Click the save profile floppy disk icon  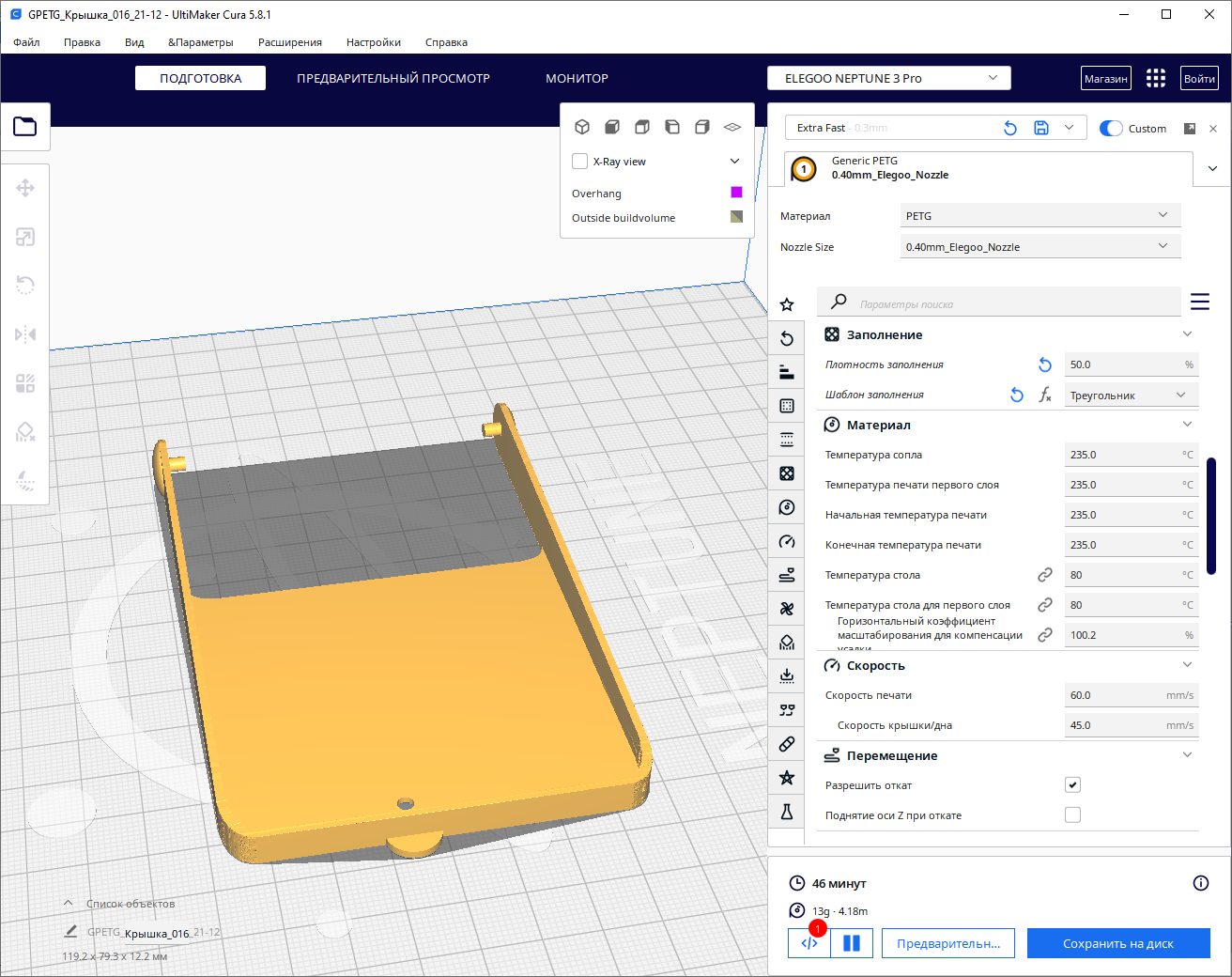[1041, 128]
